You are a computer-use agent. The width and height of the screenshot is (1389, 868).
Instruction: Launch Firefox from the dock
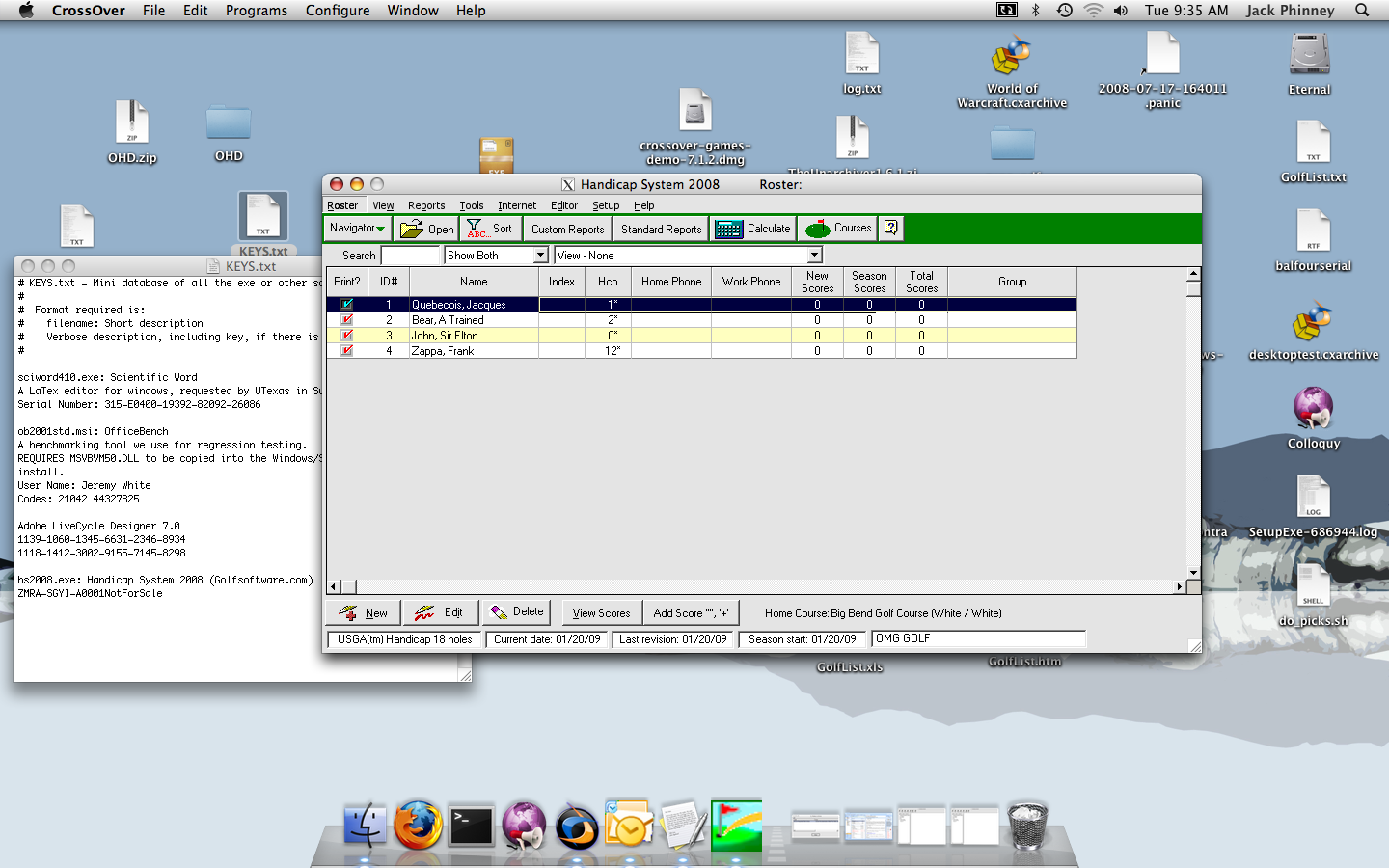pyautogui.click(x=418, y=826)
